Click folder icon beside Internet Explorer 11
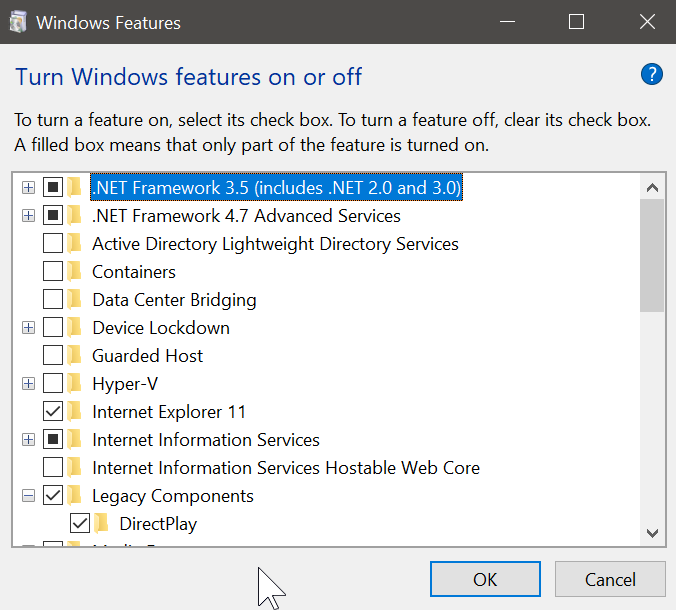The height and width of the screenshot is (610, 676). (75, 411)
